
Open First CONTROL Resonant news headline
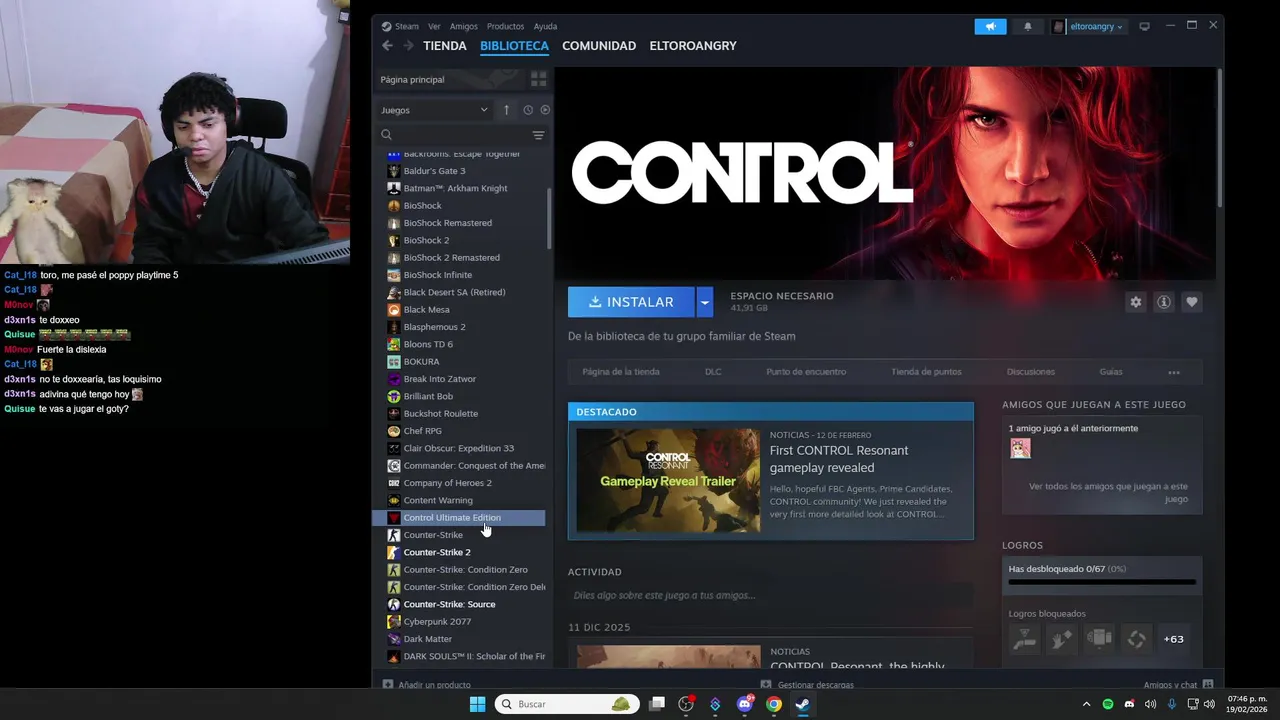pos(838,459)
